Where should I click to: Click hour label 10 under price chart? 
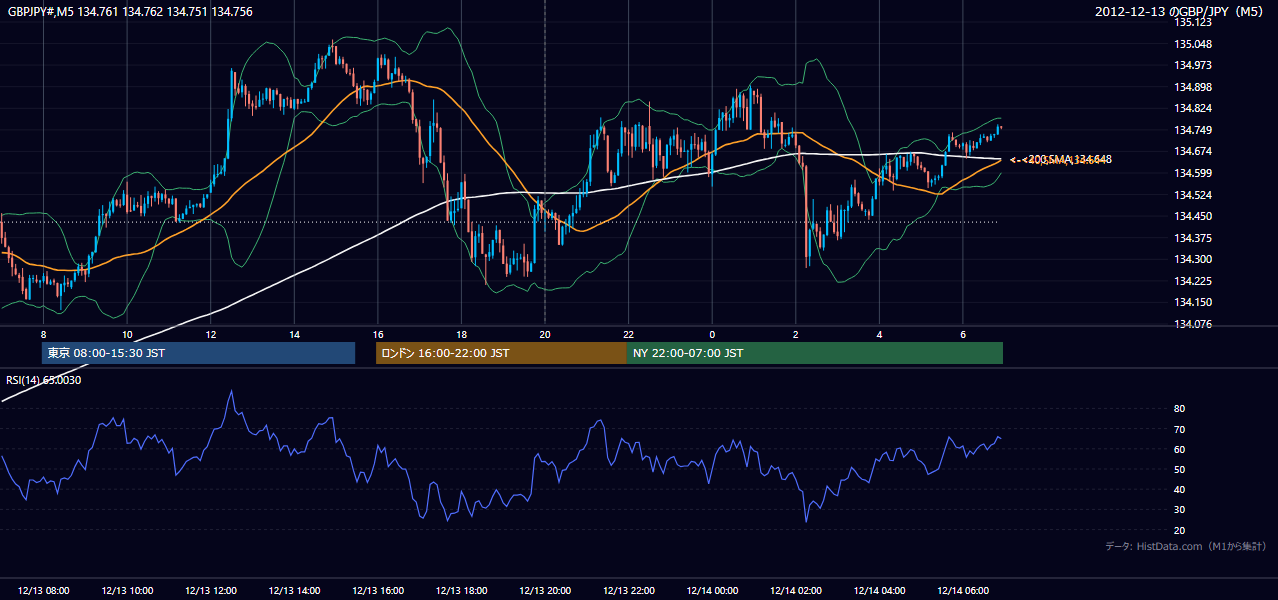pos(127,334)
